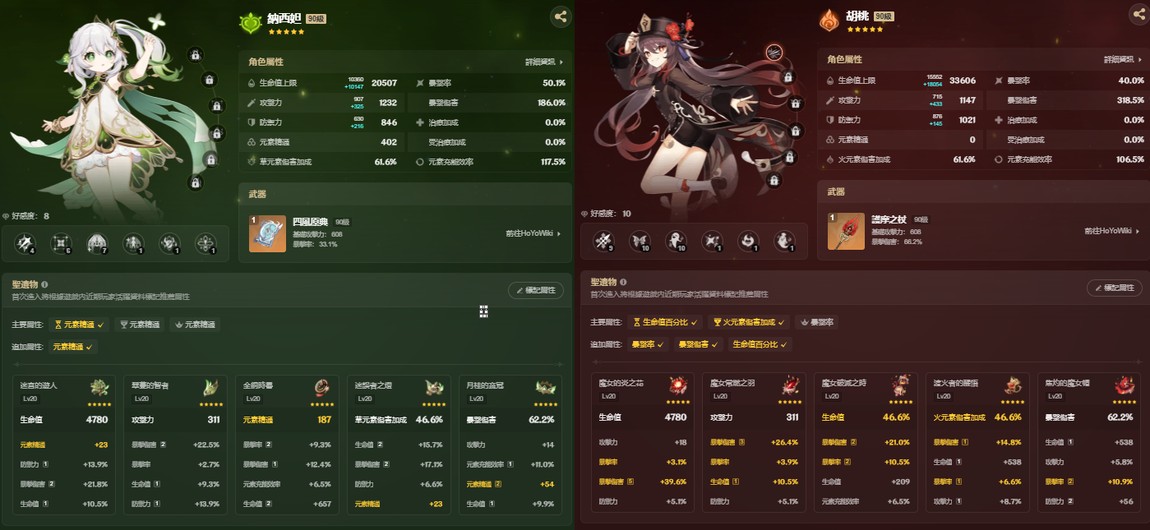Open the 月桂的寶冠 artifact card
The height and width of the screenshot is (530, 1150).
click(510, 444)
